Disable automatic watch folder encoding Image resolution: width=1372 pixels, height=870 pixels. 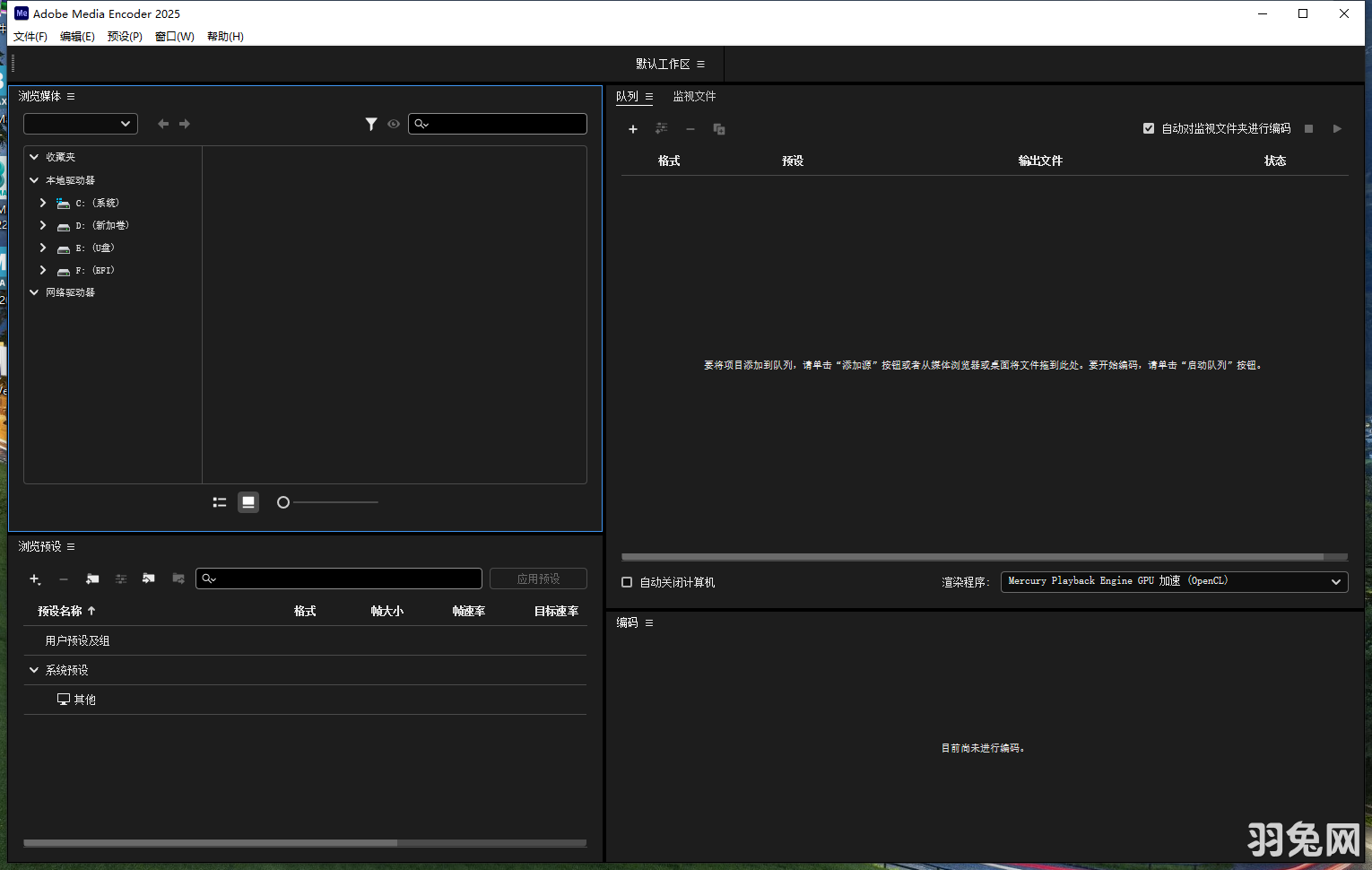pyautogui.click(x=1149, y=128)
